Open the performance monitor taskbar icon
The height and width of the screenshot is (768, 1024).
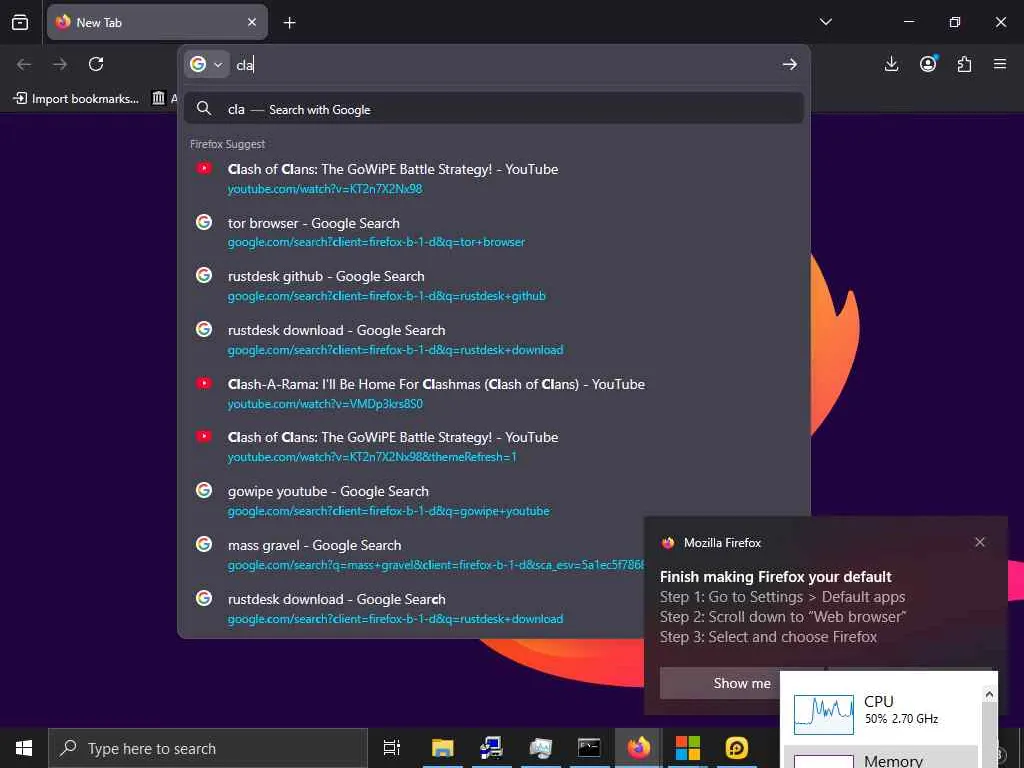(x=540, y=748)
